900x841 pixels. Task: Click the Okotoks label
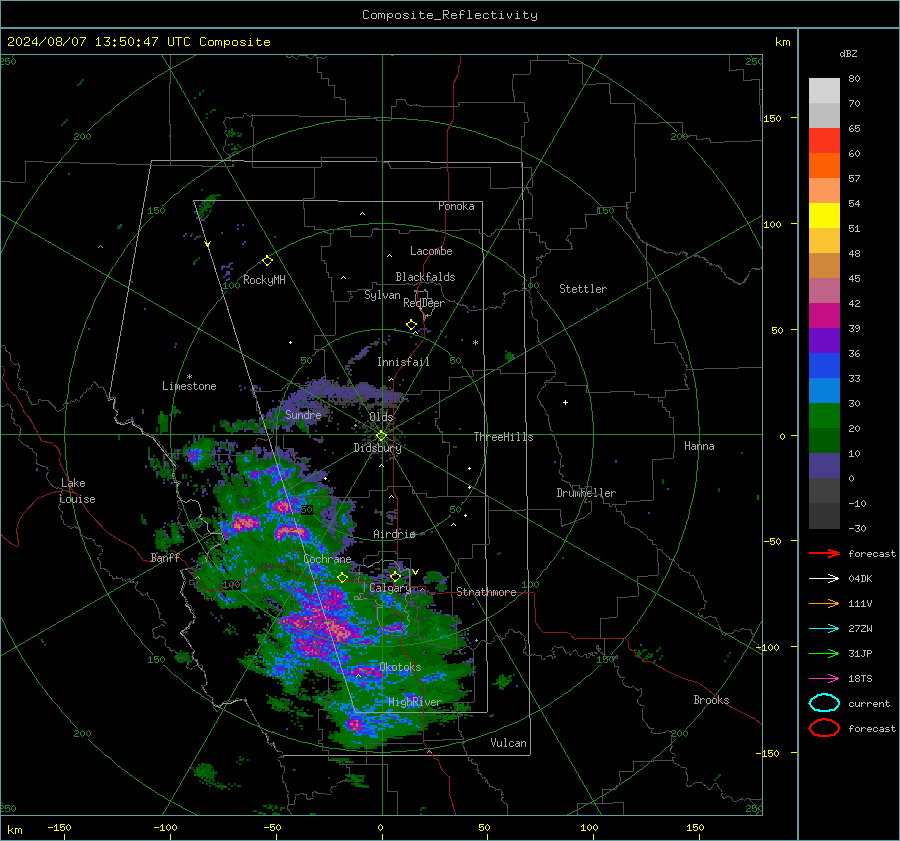400,667
